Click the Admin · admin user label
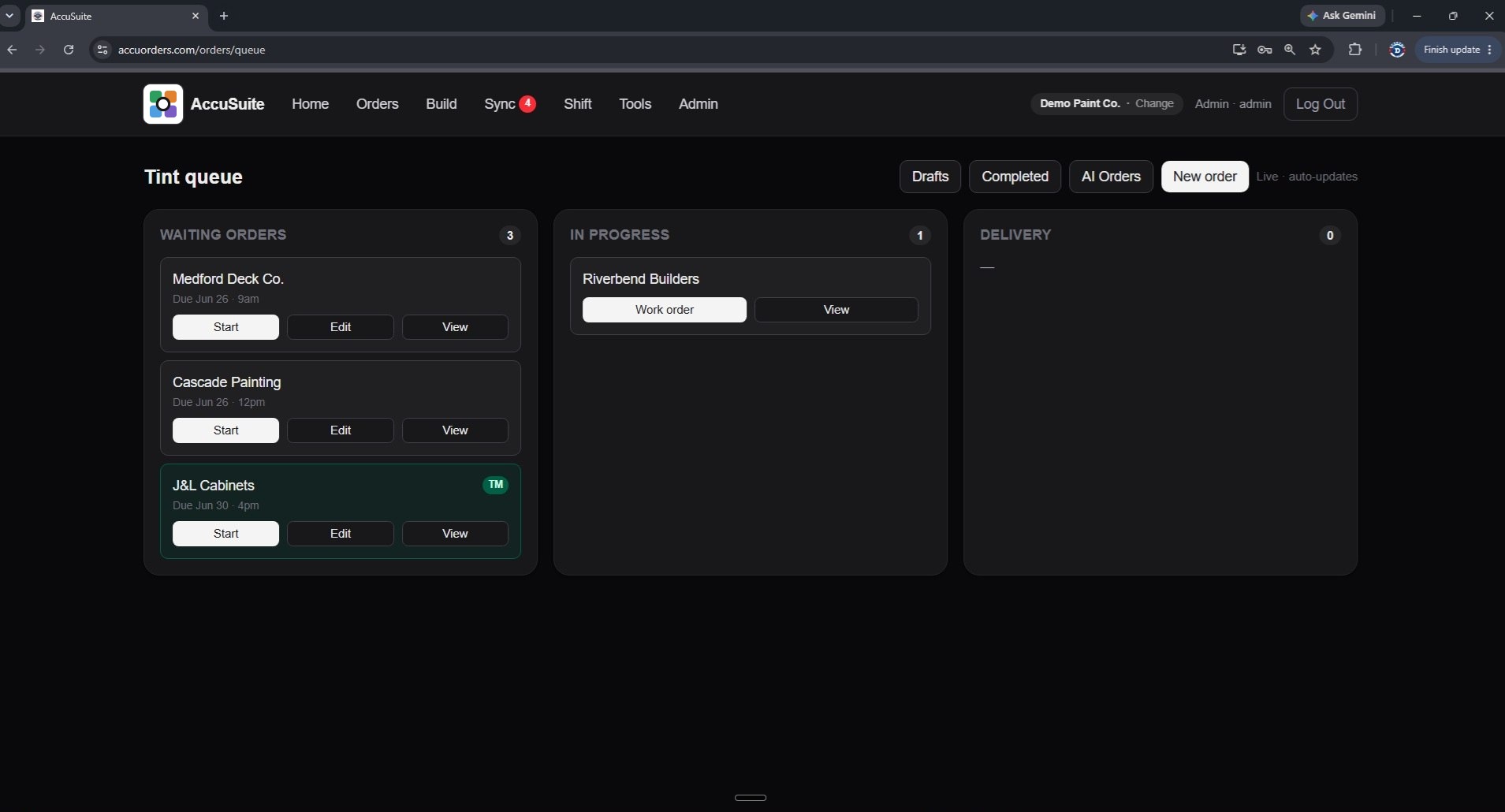The width and height of the screenshot is (1505, 812). pyautogui.click(x=1233, y=104)
